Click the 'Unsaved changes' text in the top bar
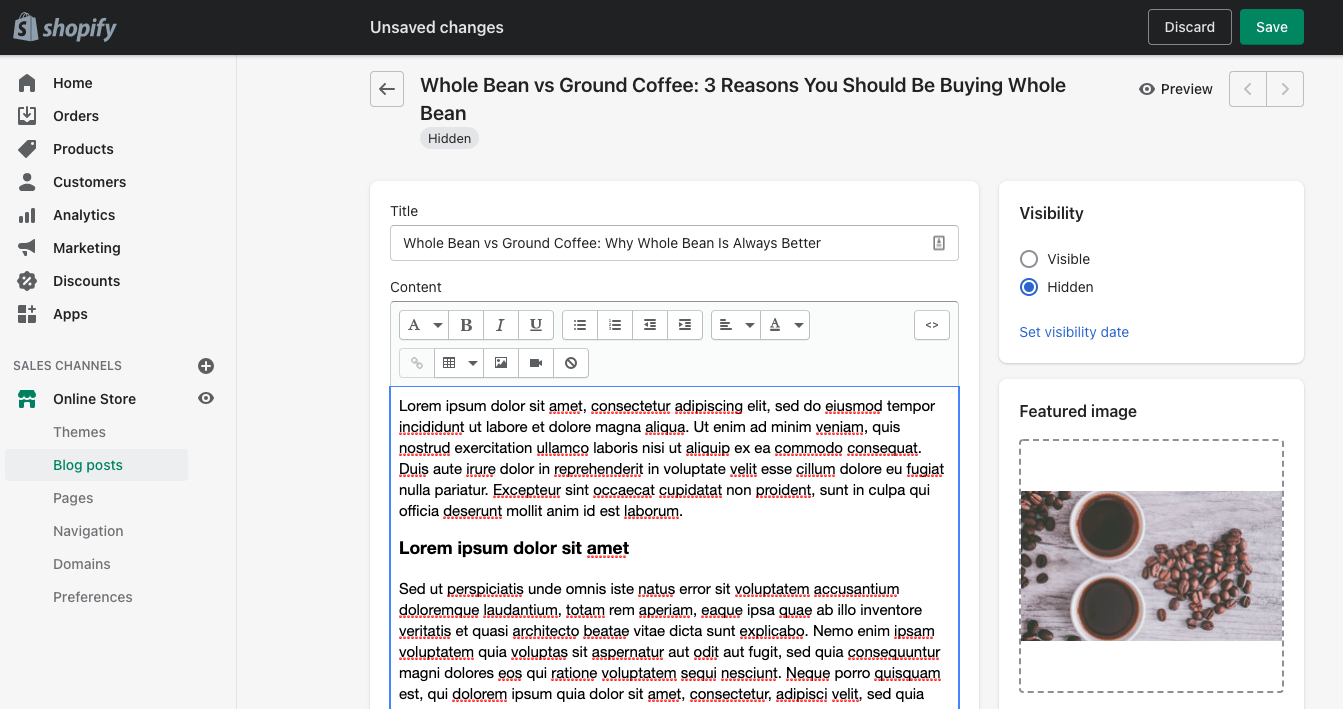The width and height of the screenshot is (1343, 709). coord(437,28)
